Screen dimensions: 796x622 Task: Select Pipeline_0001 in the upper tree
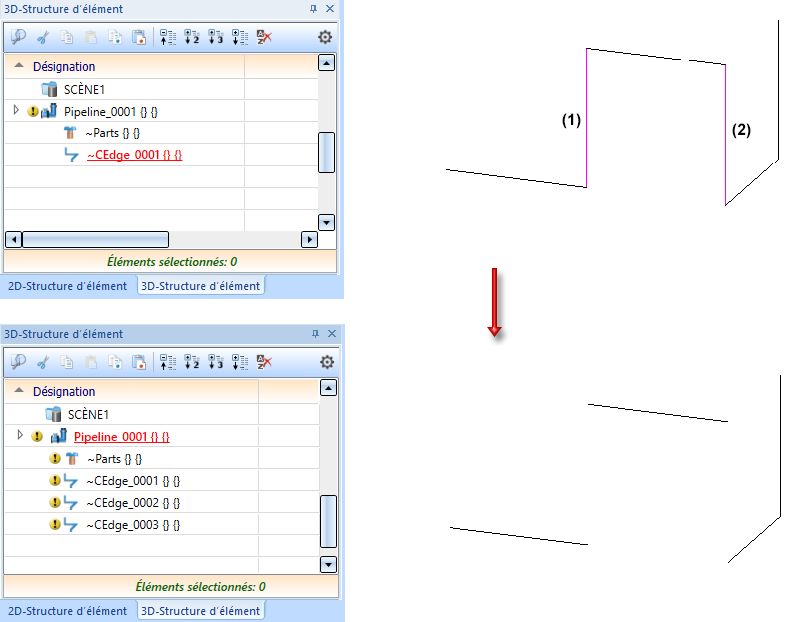pyautogui.click(x=111, y=112)
